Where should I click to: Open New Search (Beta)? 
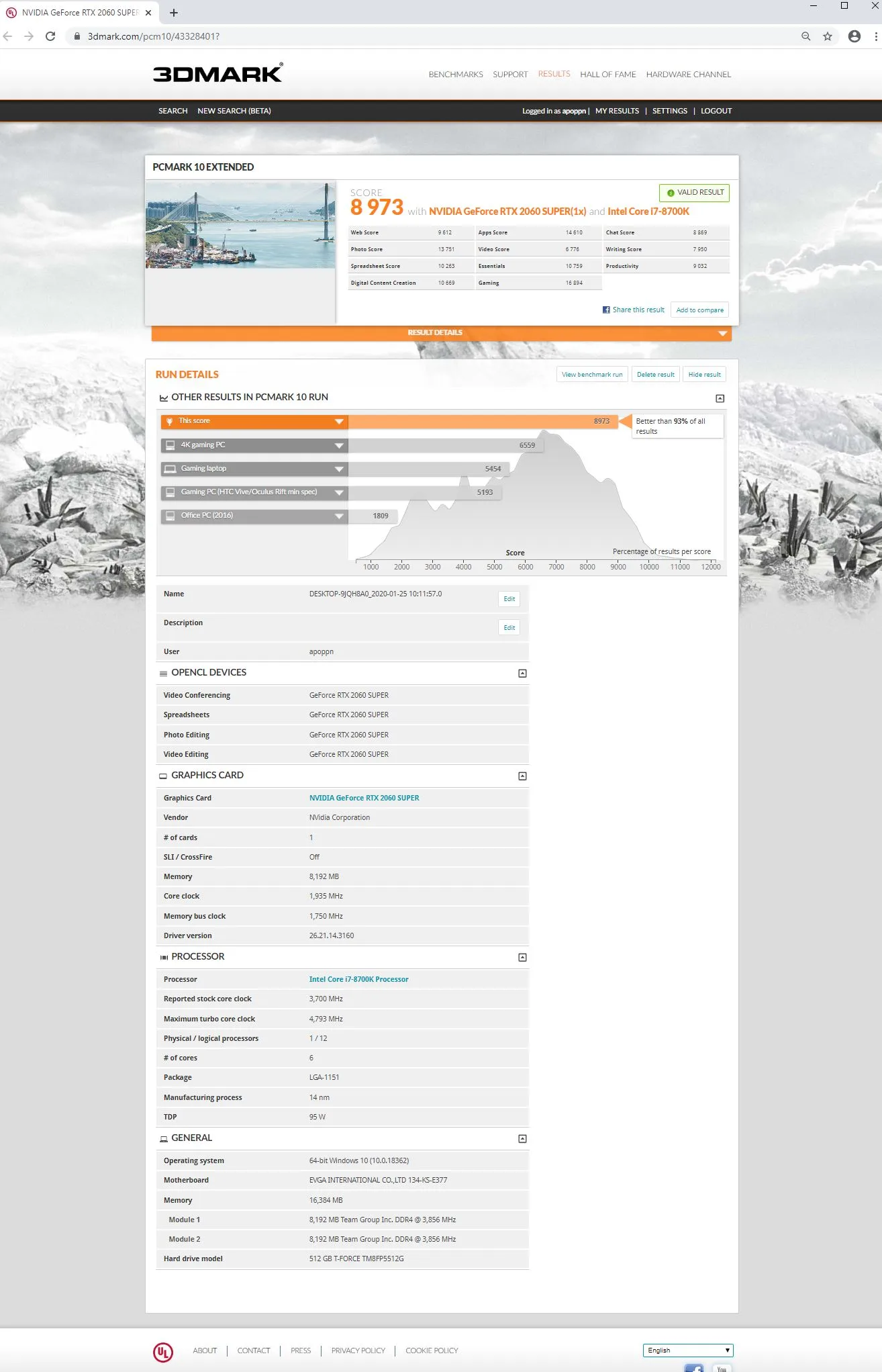(x=234, y=111)
